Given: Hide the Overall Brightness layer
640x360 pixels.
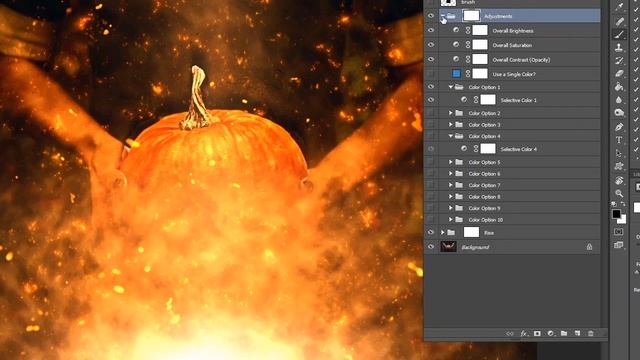Looking at the screenshot, I should point(431,30).
